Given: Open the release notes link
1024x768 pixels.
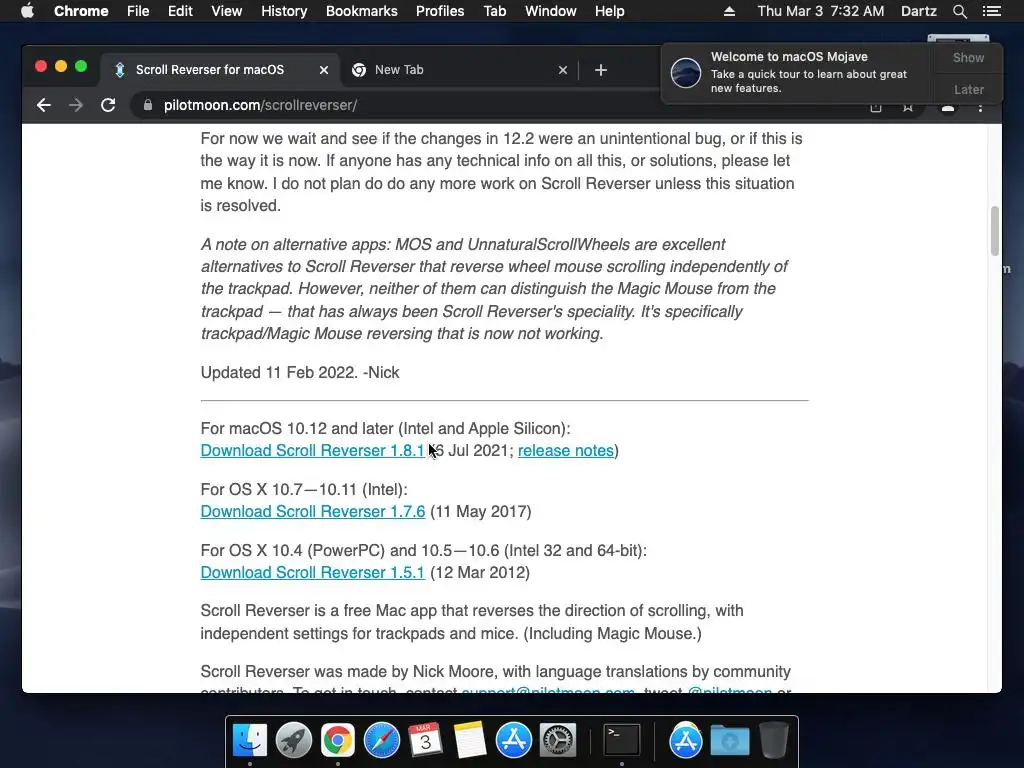Looking at the screenshot, I should (x=566, y=451).
